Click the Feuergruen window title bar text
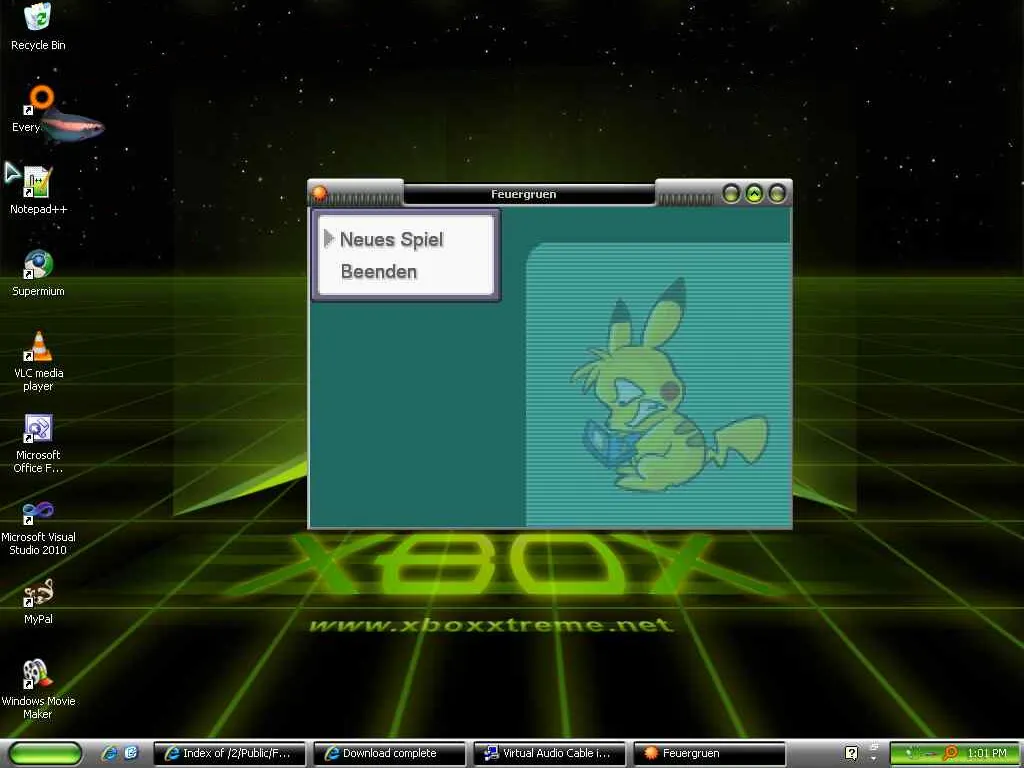Image resolution: width=1024 pixels, height=768 pixels. point(524,194)
